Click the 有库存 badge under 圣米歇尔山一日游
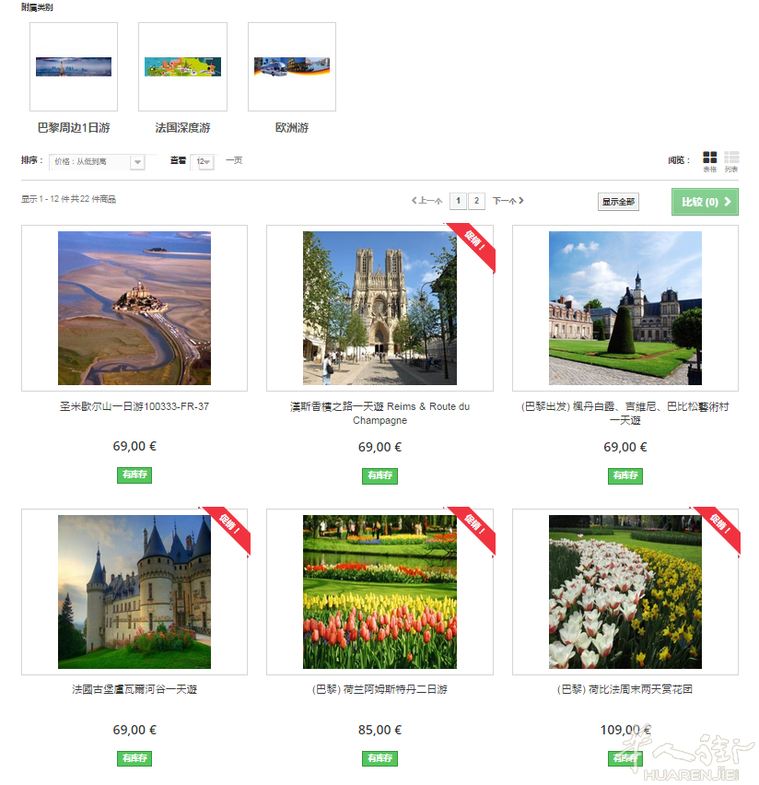Viewport: 759px width, 785px height. (134, 475)
